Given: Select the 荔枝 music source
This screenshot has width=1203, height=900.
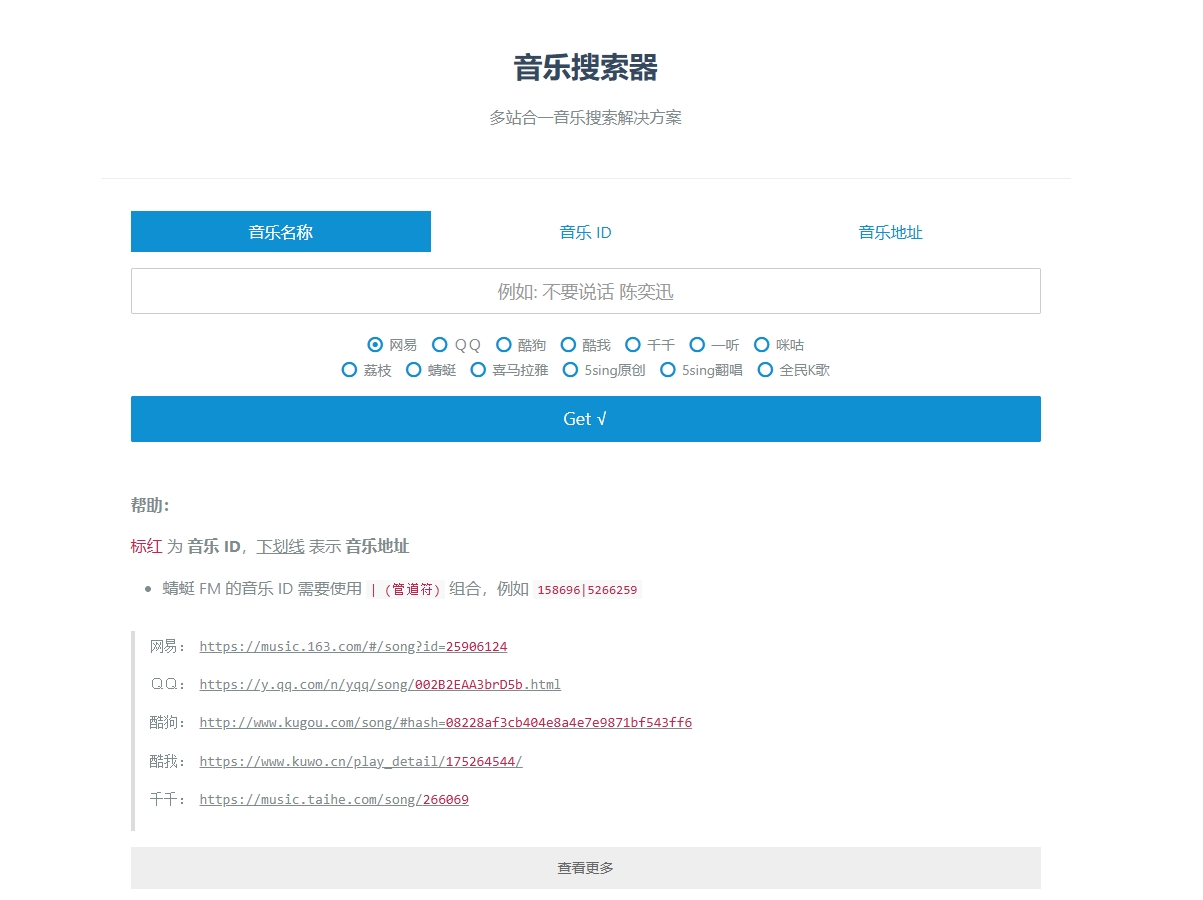Looking at the screenshot, I should point(349,369).
